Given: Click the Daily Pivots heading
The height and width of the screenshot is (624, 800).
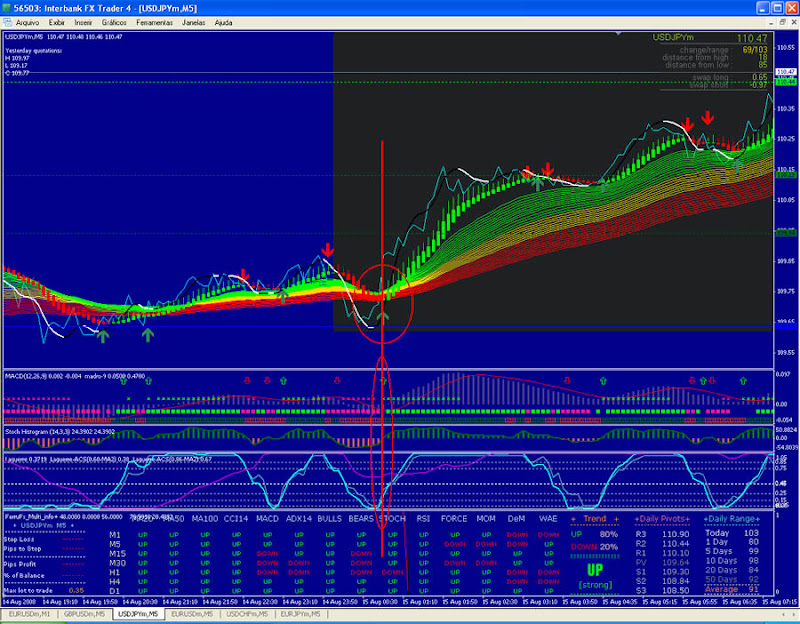Looking at the screenshot, I should (x=662, y=519).
